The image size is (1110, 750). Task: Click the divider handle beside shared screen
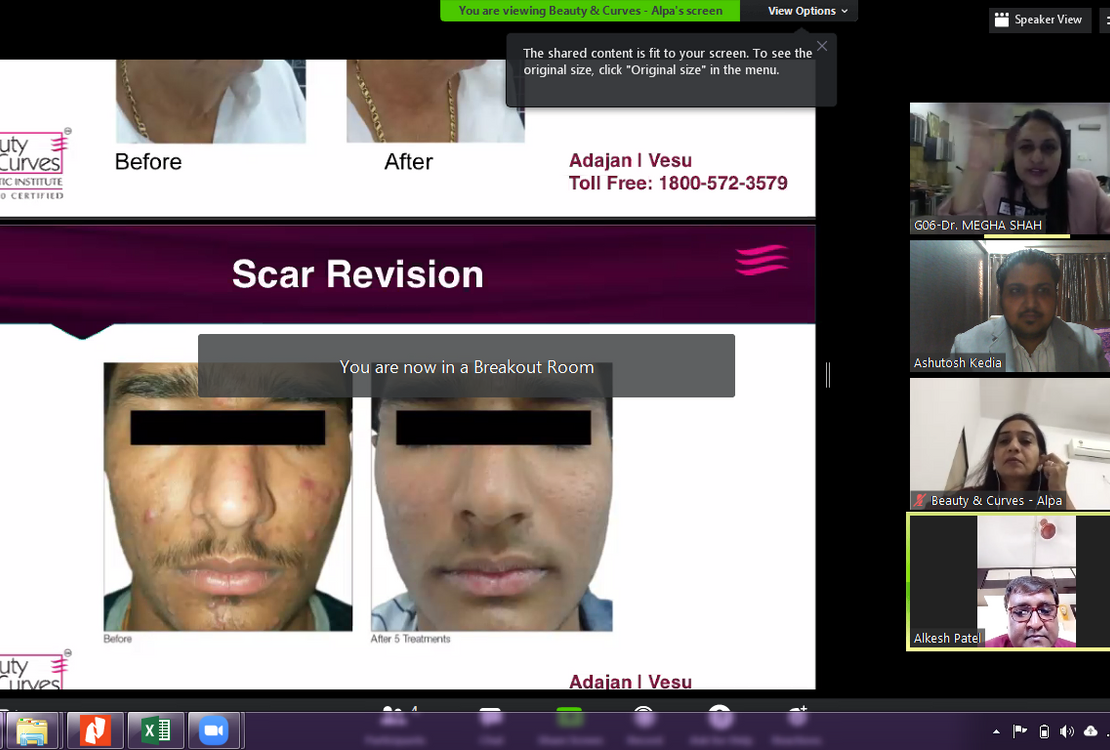click(x=828, y=375)
